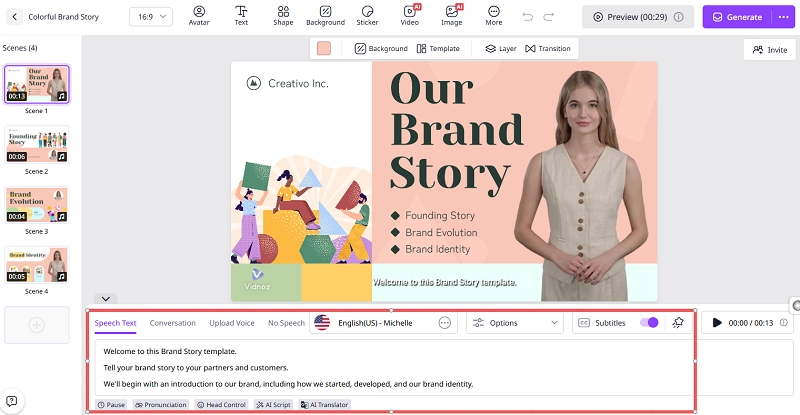Switch to the Speech Text tab
Screen dimensions: 800x415
[115, 323]
